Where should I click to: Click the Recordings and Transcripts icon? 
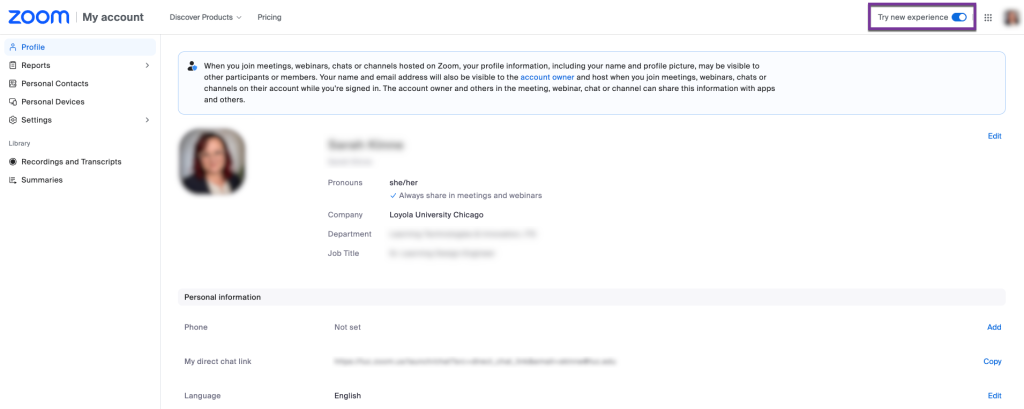[13, 161]
